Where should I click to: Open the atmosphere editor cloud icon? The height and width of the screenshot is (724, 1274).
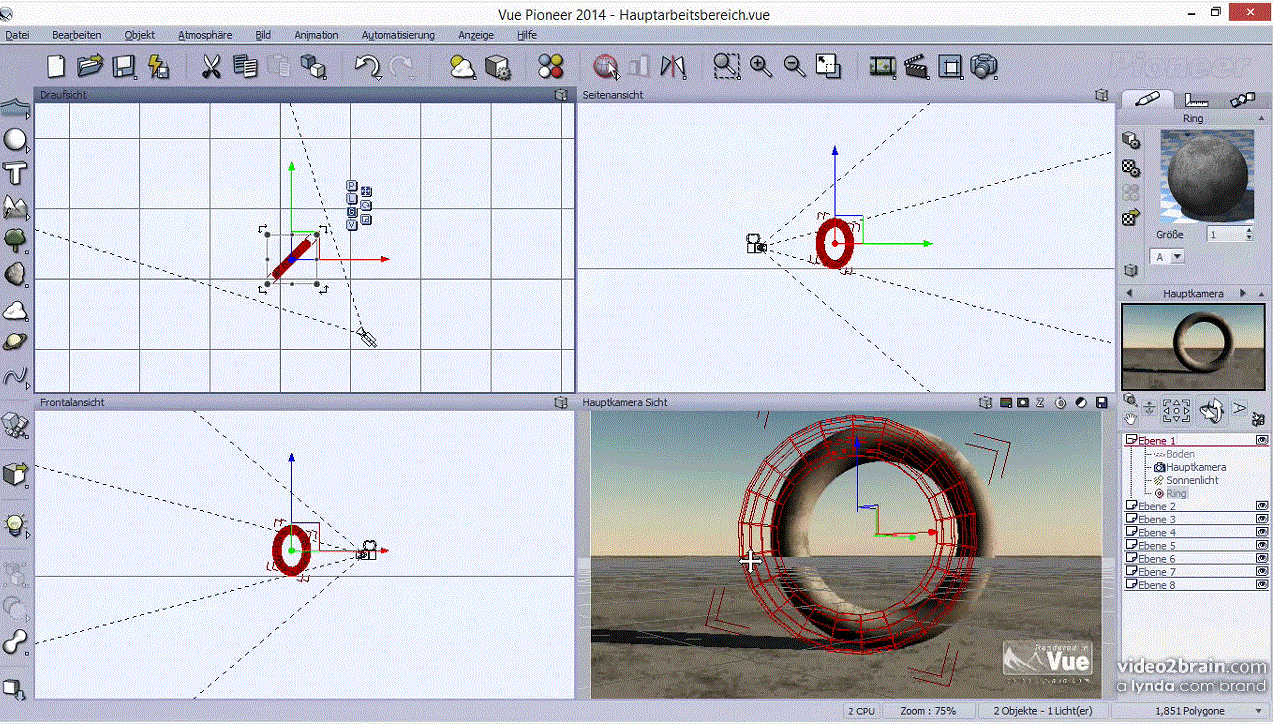point(462,66)
